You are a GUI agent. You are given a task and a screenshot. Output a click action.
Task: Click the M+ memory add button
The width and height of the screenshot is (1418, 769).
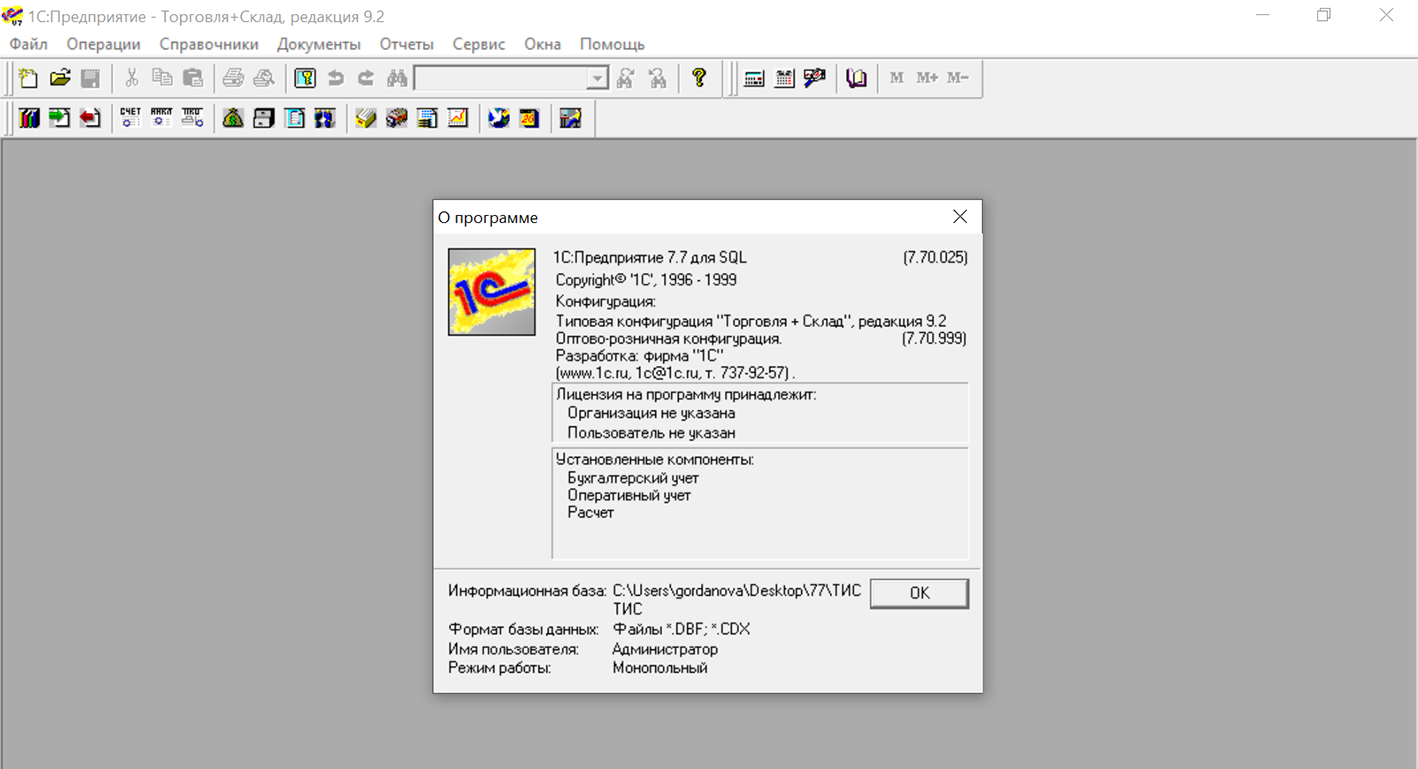click(x=927, y=78)
